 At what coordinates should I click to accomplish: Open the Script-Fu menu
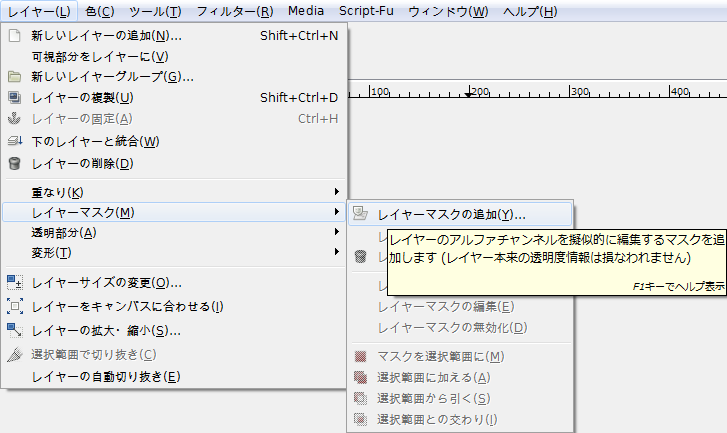[366, 11]
